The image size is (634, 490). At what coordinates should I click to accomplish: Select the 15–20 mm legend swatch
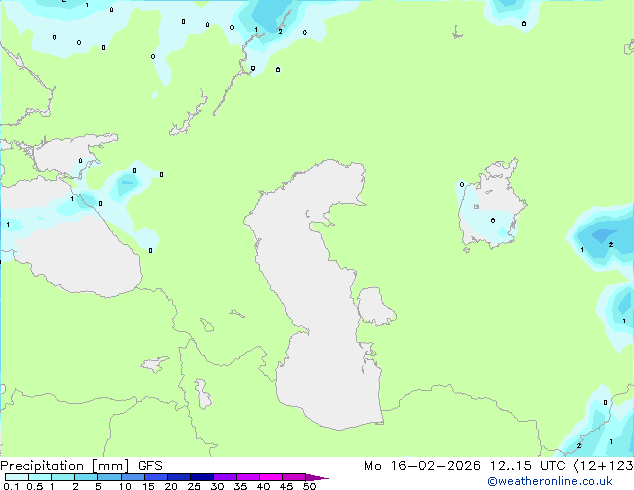pos(156,477)
